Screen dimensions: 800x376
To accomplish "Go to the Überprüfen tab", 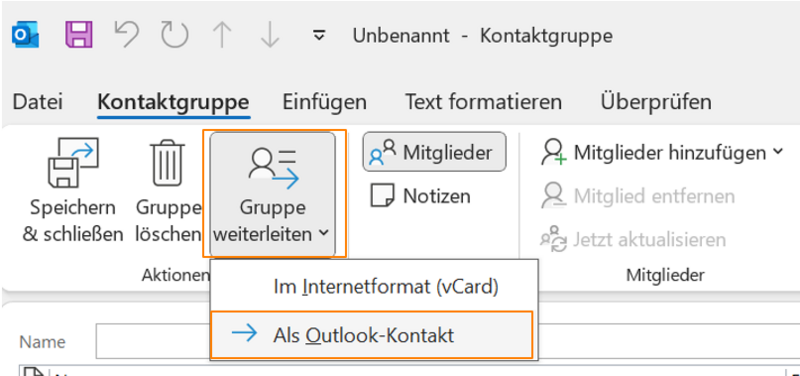I will click(656, 102).
